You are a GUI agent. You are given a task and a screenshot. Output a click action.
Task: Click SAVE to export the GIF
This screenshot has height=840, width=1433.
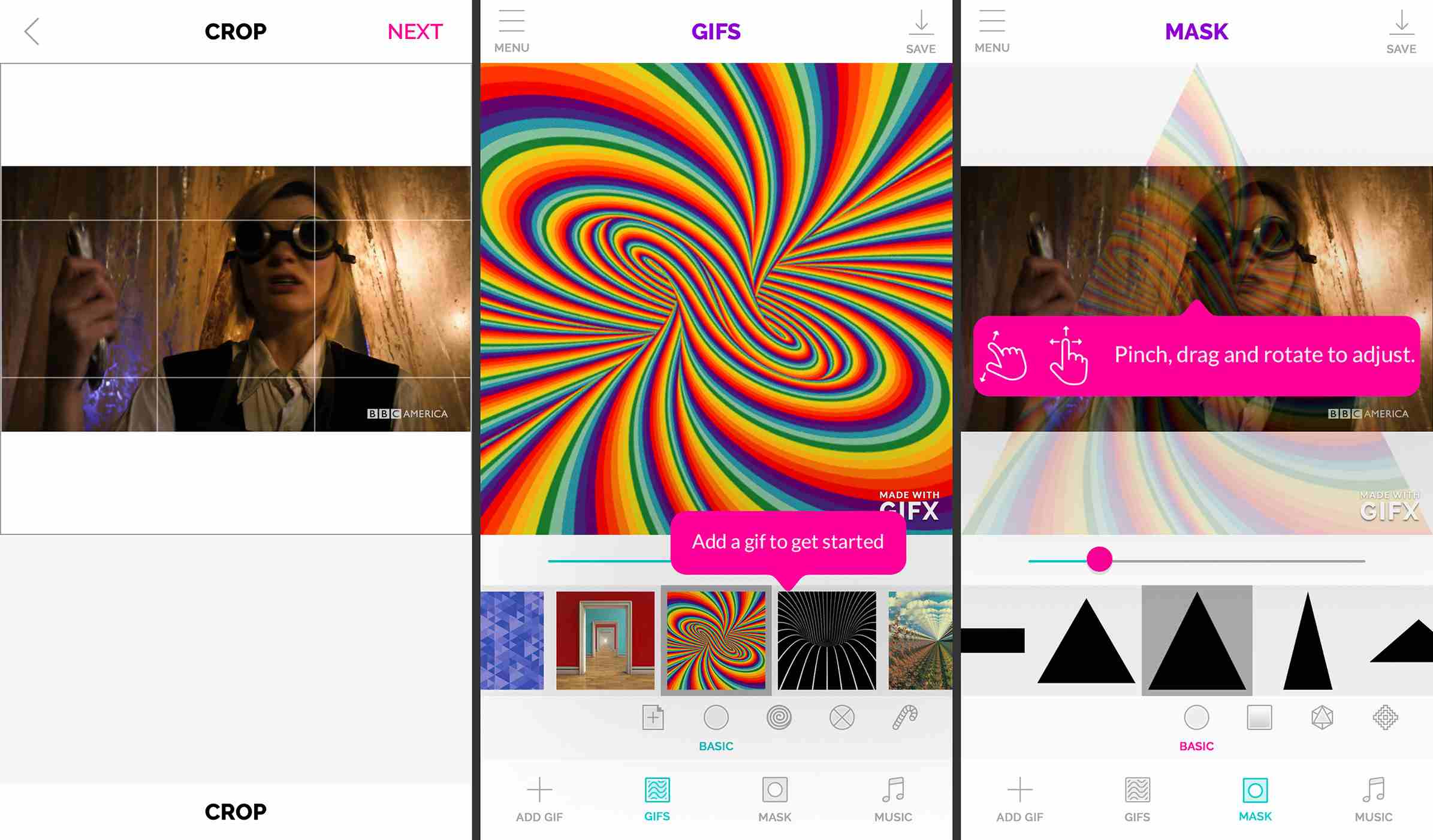(x=920, y=30)
